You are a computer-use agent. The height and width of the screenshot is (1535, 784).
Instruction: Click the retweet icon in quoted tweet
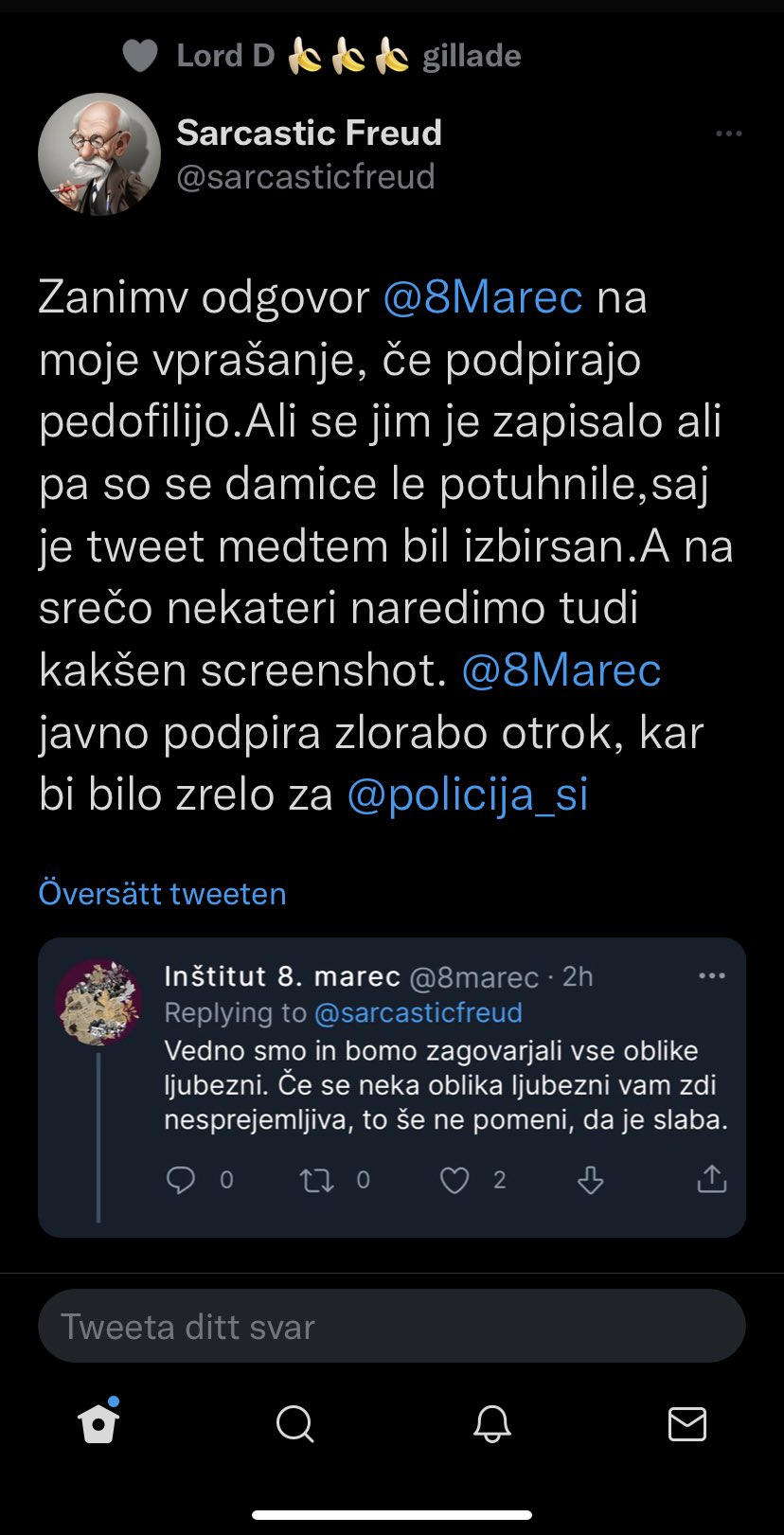(316, 1180)
